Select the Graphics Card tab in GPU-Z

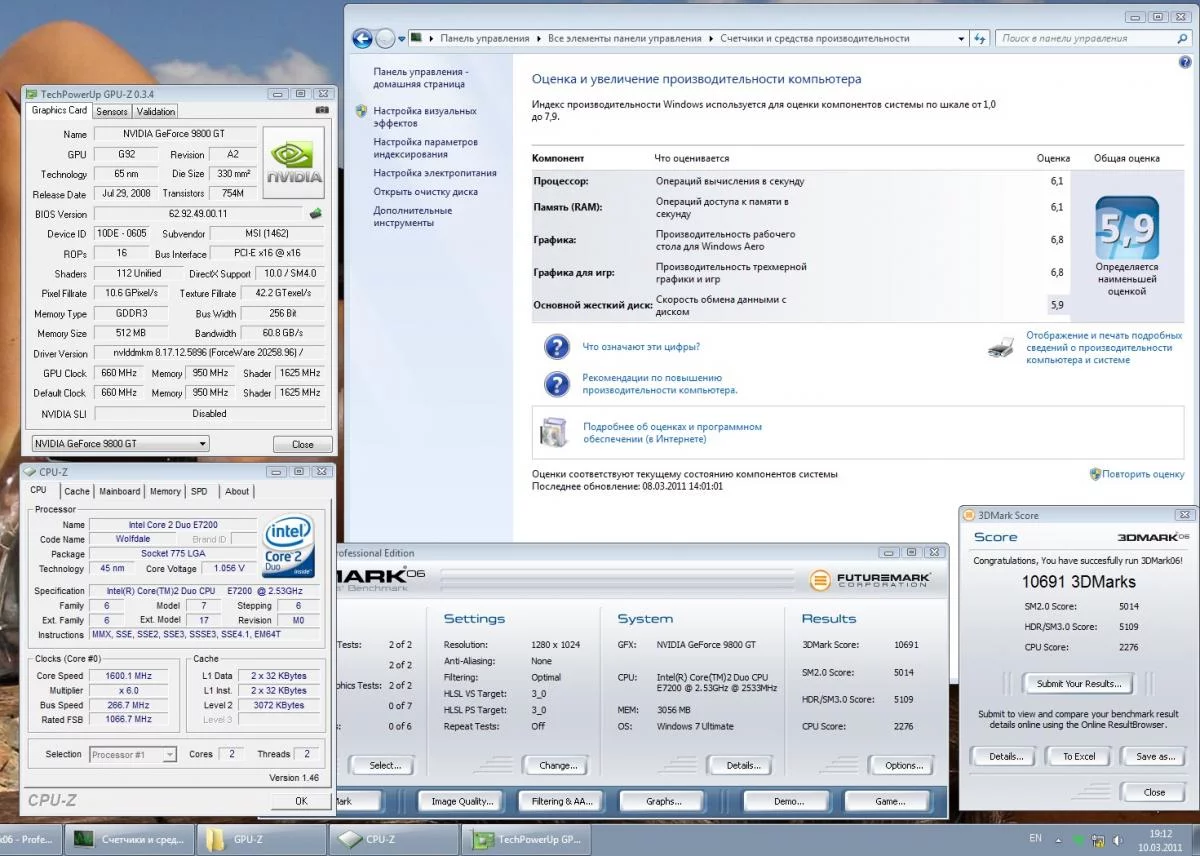tap(59, 110)
